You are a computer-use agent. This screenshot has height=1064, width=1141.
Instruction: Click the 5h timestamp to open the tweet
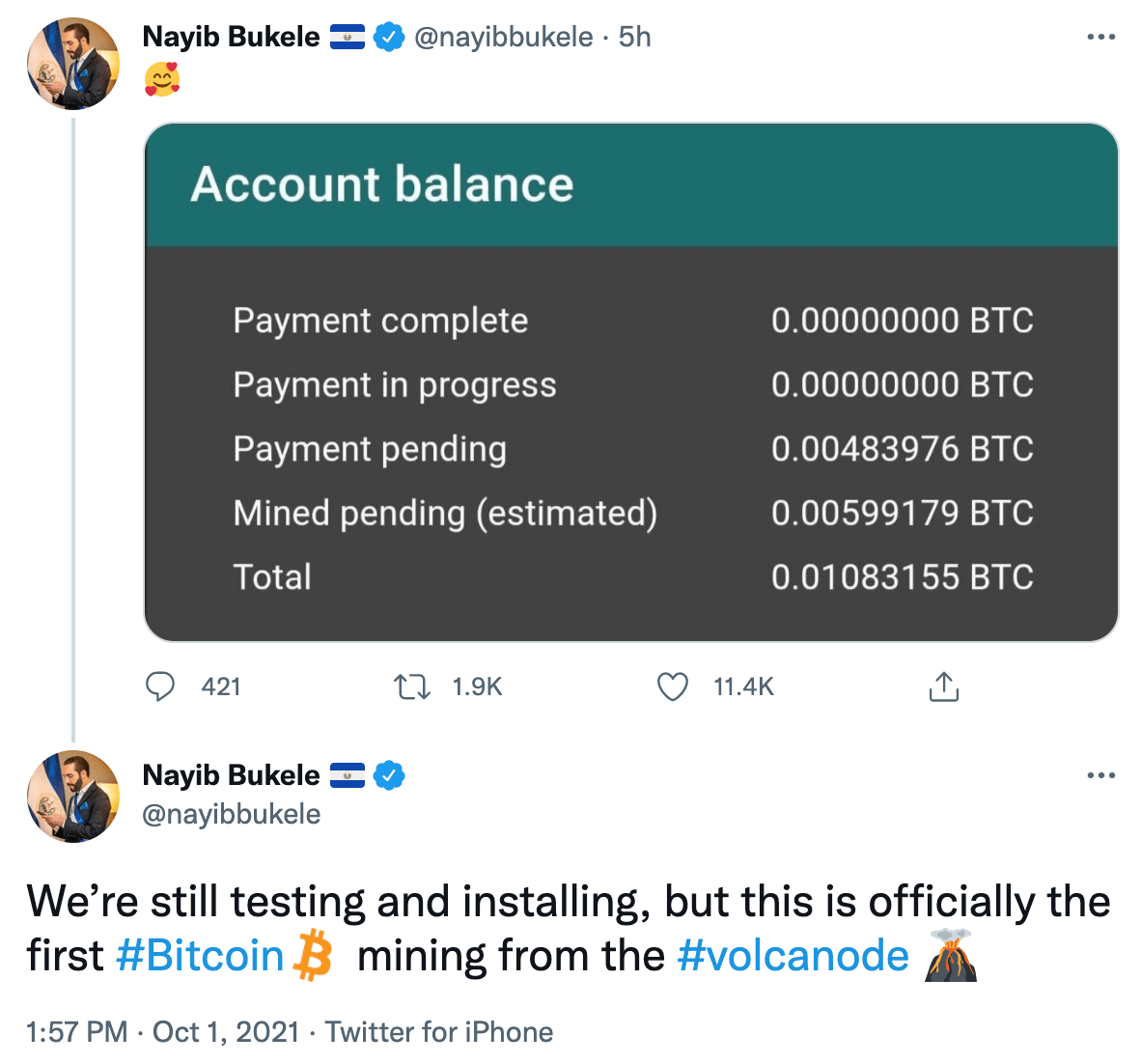(x=632, y=37)
